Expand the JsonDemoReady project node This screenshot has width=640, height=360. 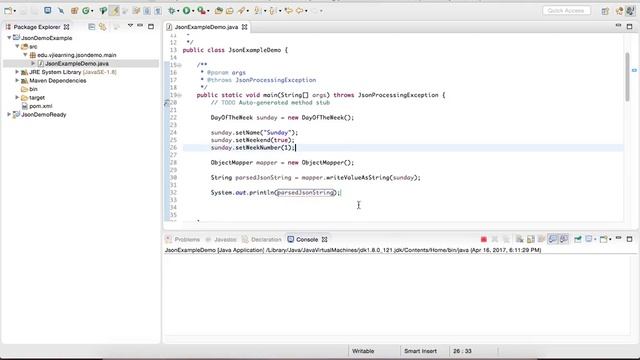pyautogui.click(x=9, y=115)
